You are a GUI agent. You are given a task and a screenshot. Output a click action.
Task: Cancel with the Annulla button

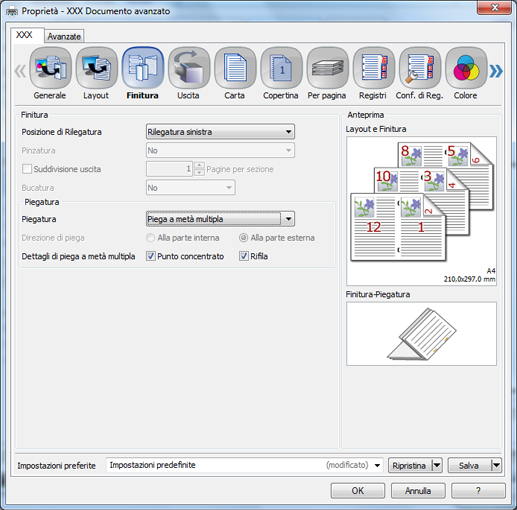418,491
